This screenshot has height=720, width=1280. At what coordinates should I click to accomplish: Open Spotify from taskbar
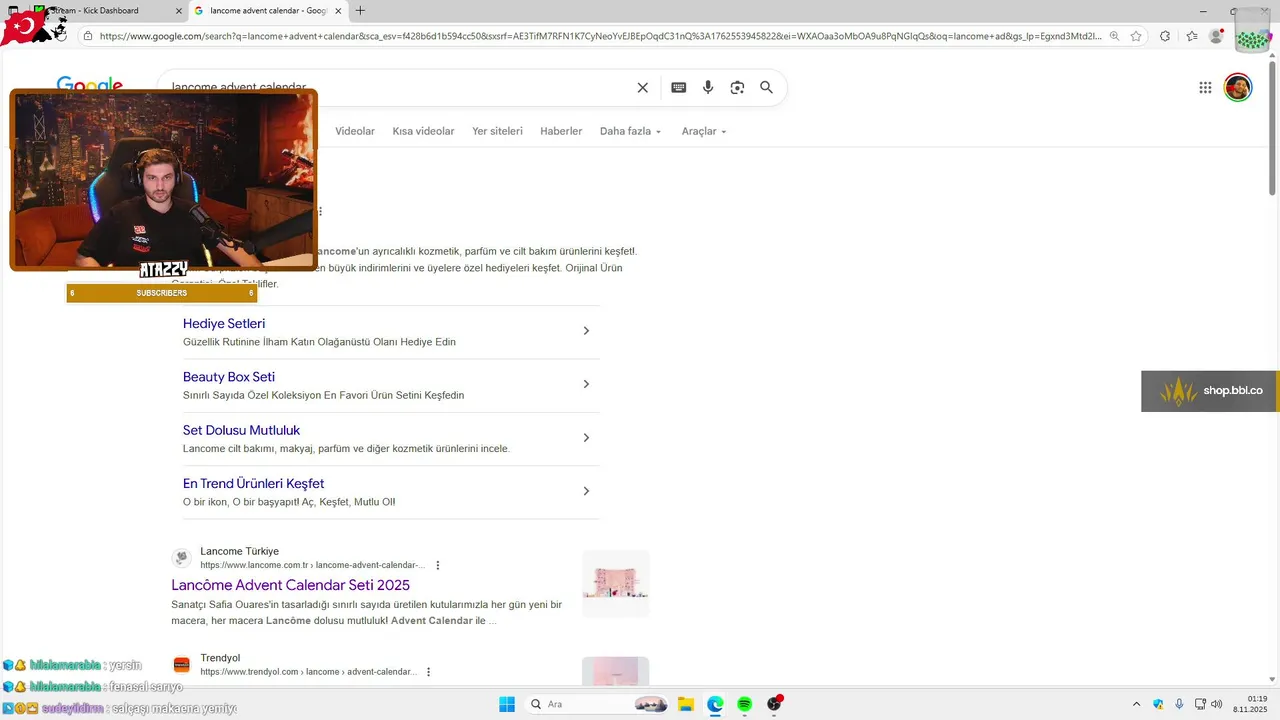pyautogui.click(x=744, y=704)
